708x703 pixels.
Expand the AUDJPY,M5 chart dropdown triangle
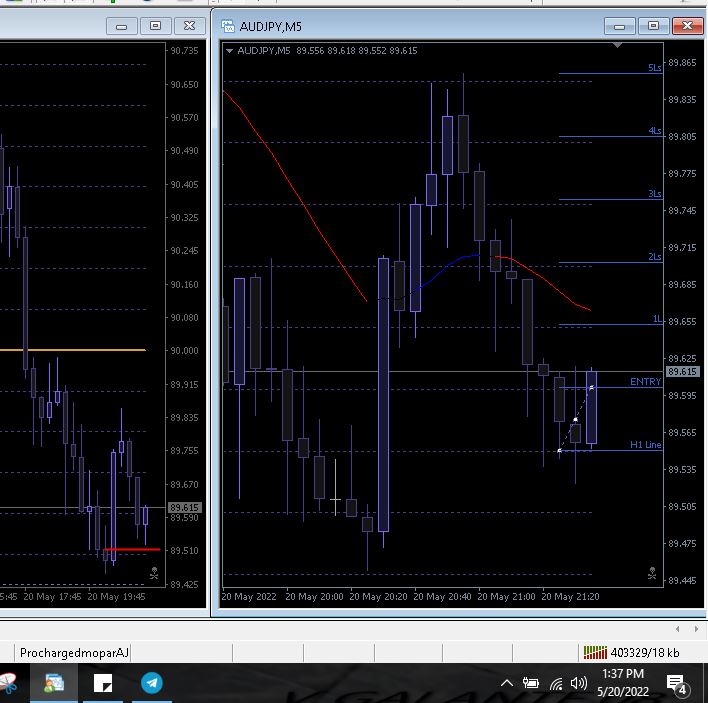tap(230, 50)
